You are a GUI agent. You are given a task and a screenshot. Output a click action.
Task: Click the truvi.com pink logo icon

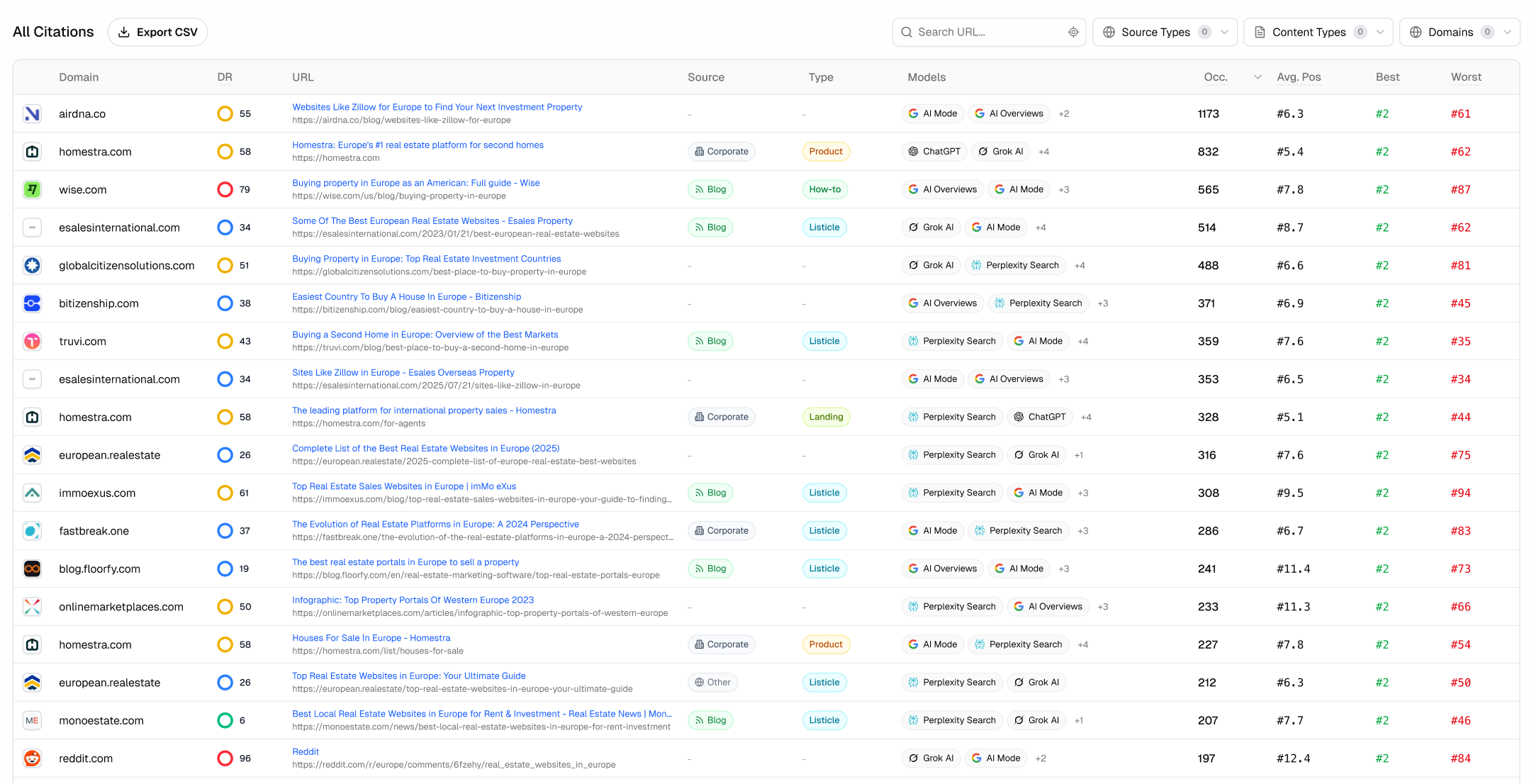[32, 341]
